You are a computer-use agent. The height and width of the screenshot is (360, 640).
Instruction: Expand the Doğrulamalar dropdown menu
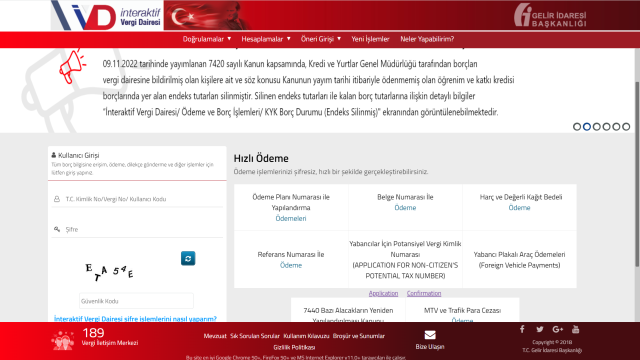[x=207, y=39]
